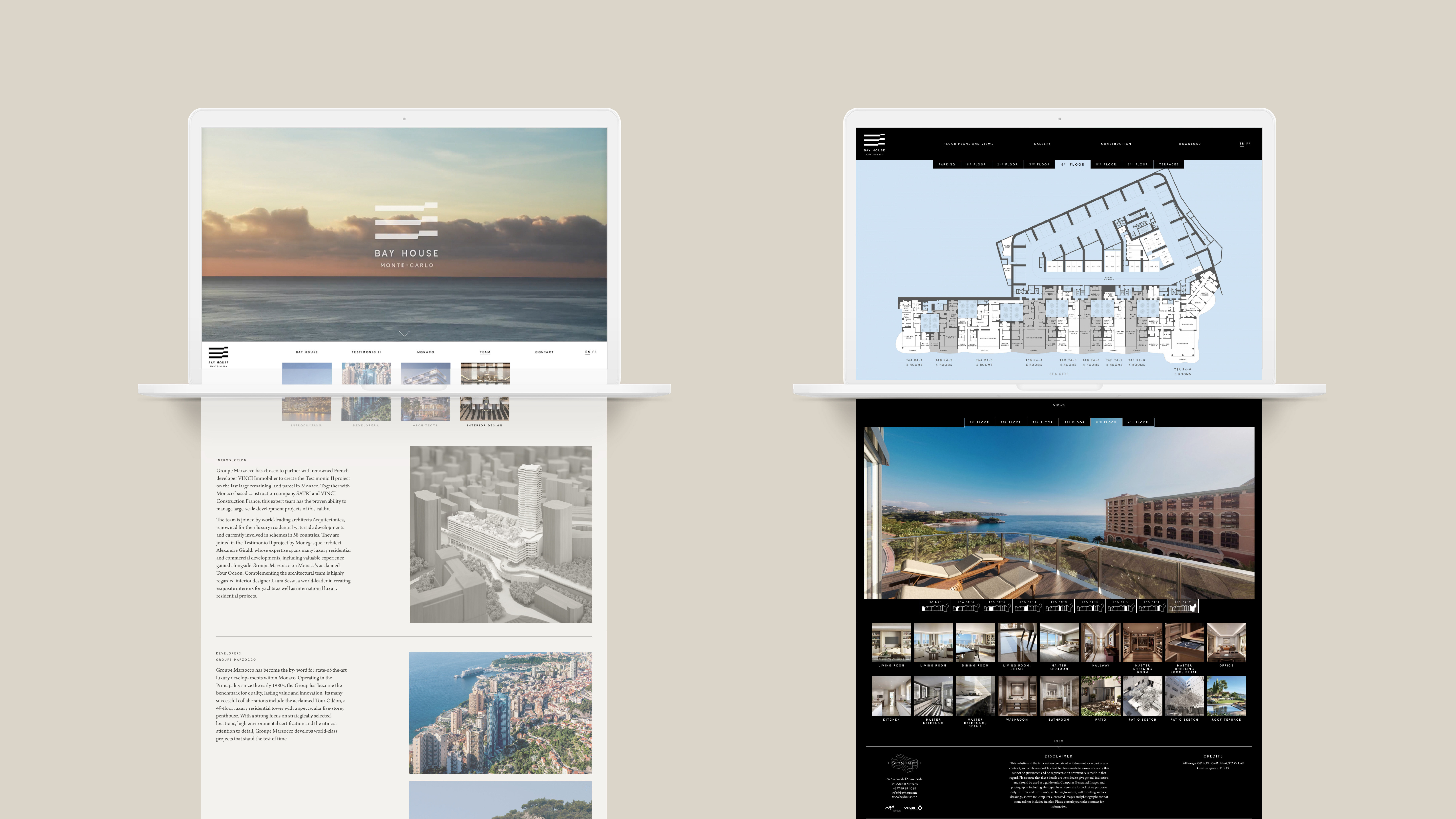Select the 1st Floor tab above the floor plan
1456x819 pixels.
976,165
